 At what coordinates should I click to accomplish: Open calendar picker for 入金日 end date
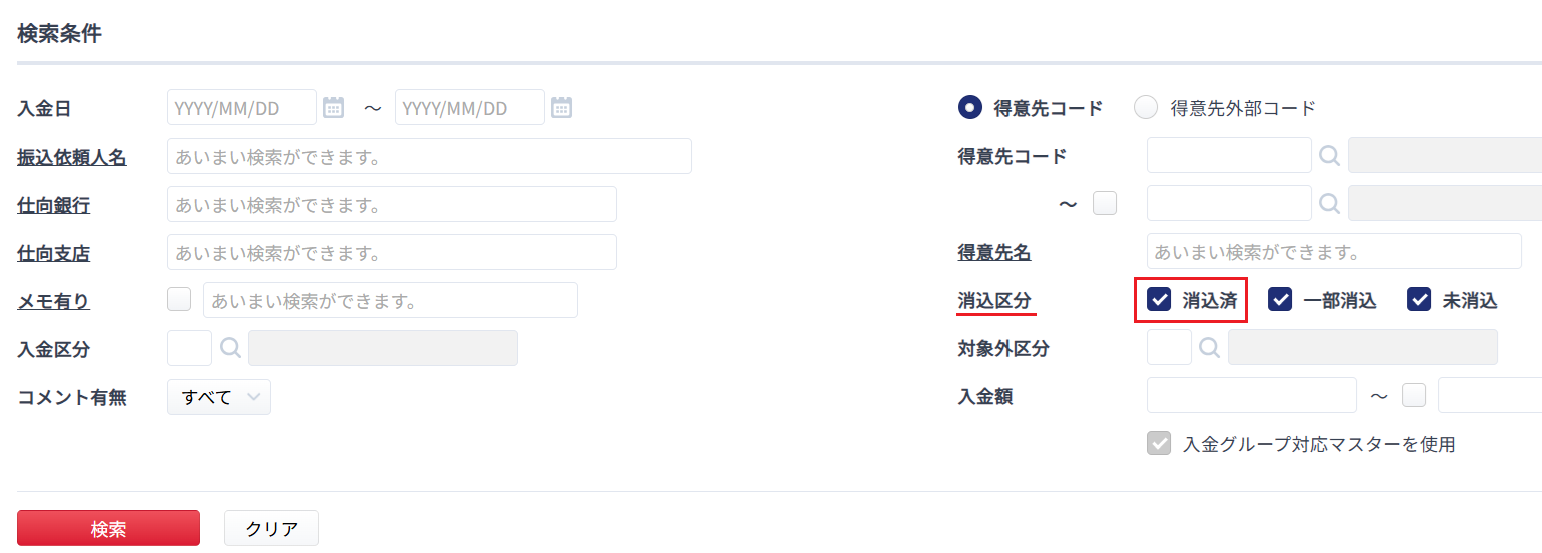coord(561,107)
